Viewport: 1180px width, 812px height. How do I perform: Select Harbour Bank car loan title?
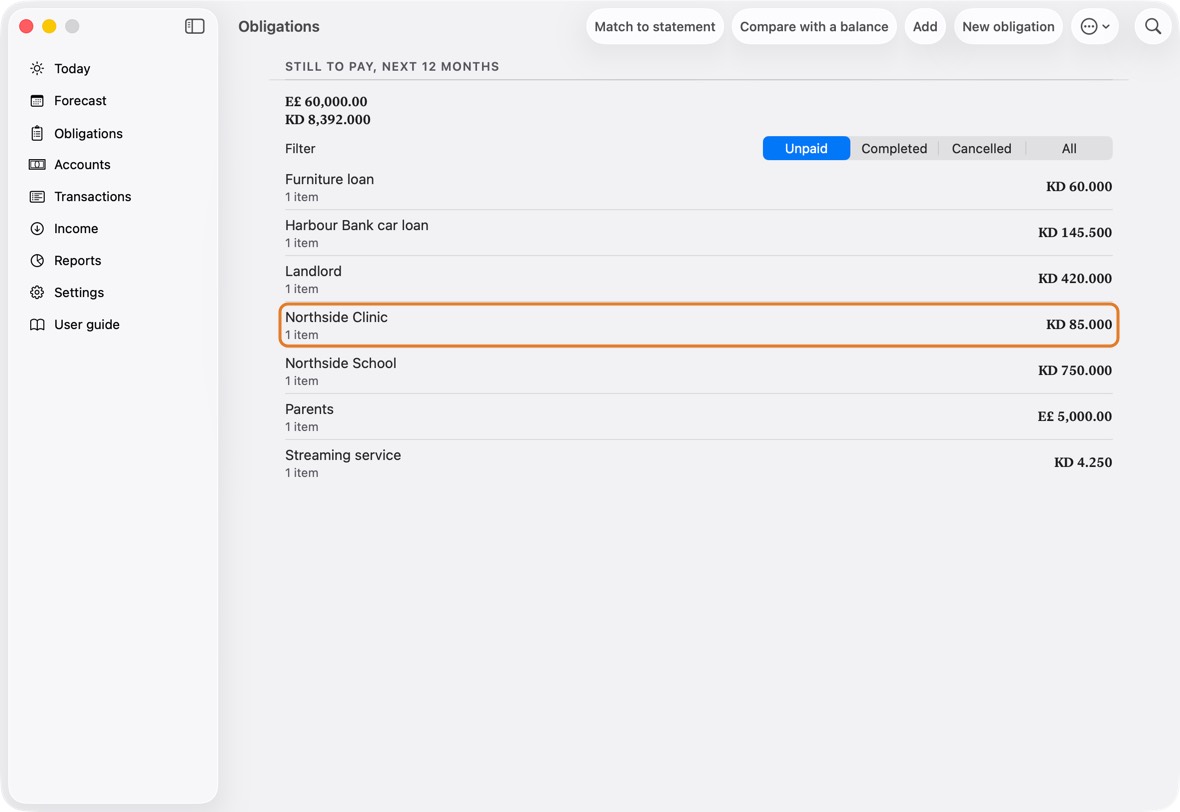[357, 225]
